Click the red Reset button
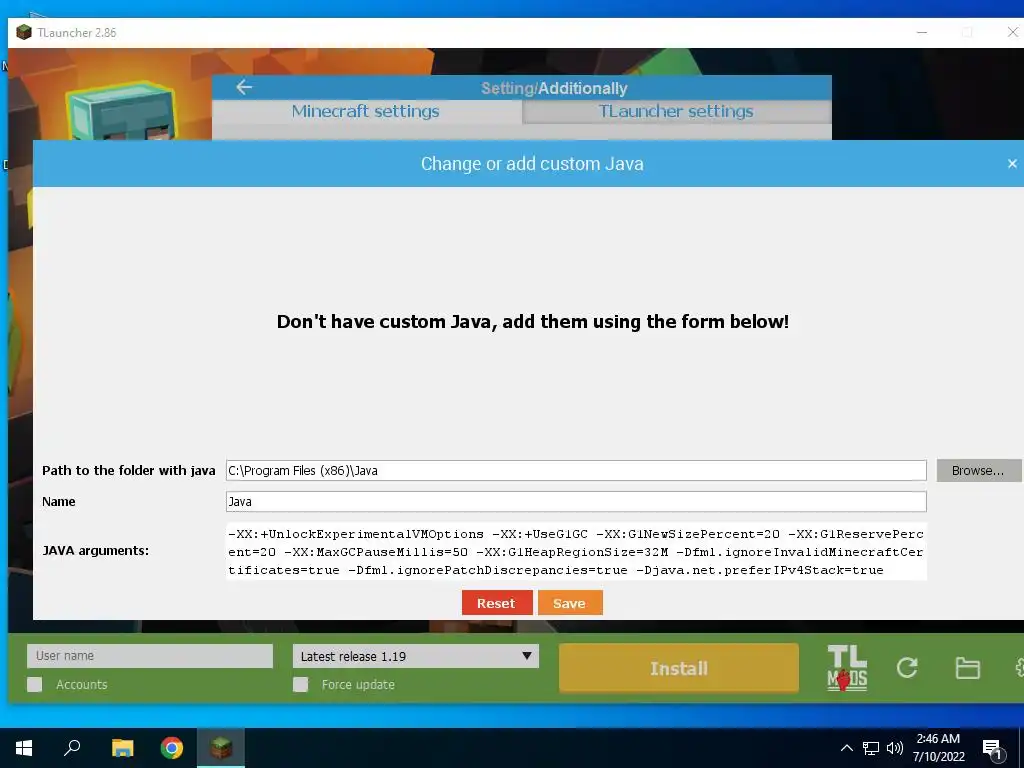1024x768 pixels. point(497,603)
